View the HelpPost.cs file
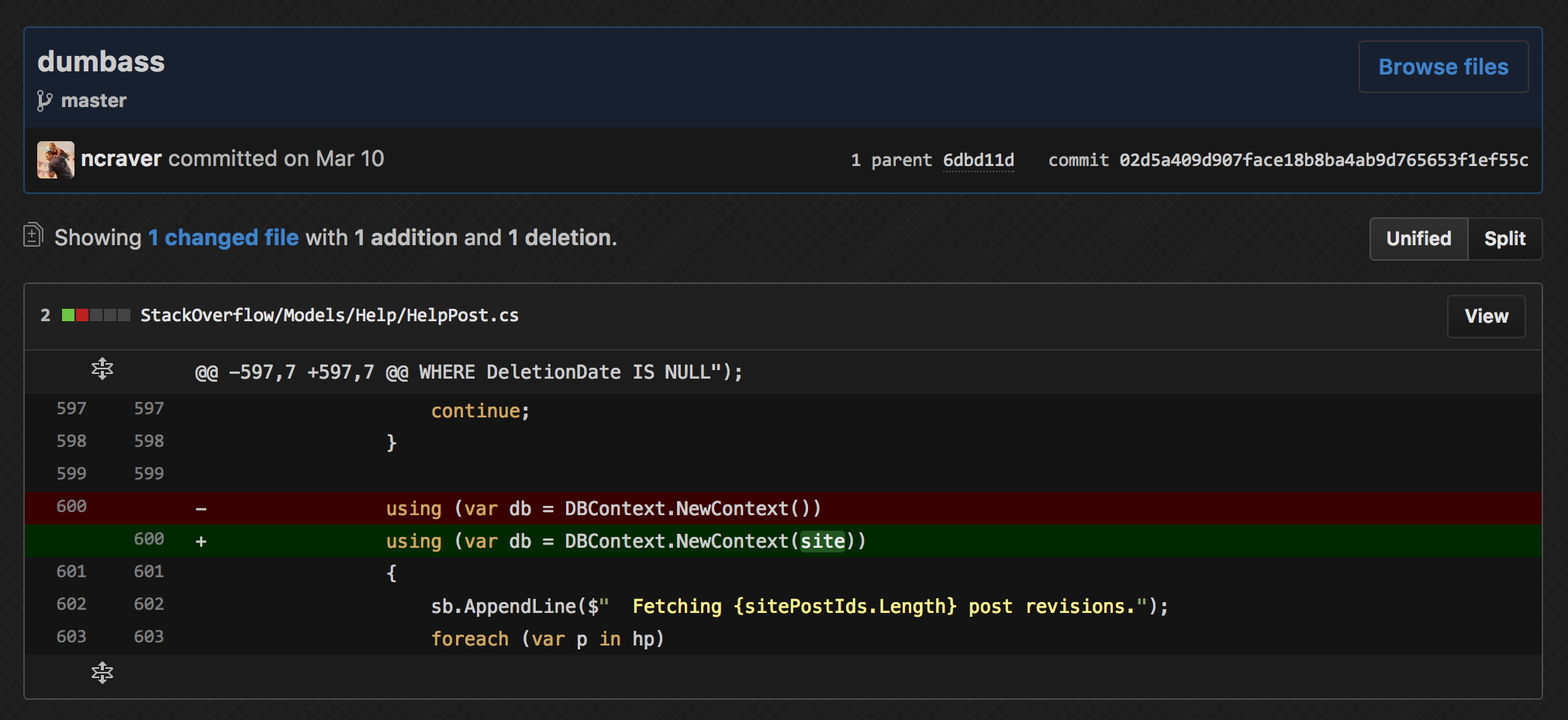 pos(1486,317)
